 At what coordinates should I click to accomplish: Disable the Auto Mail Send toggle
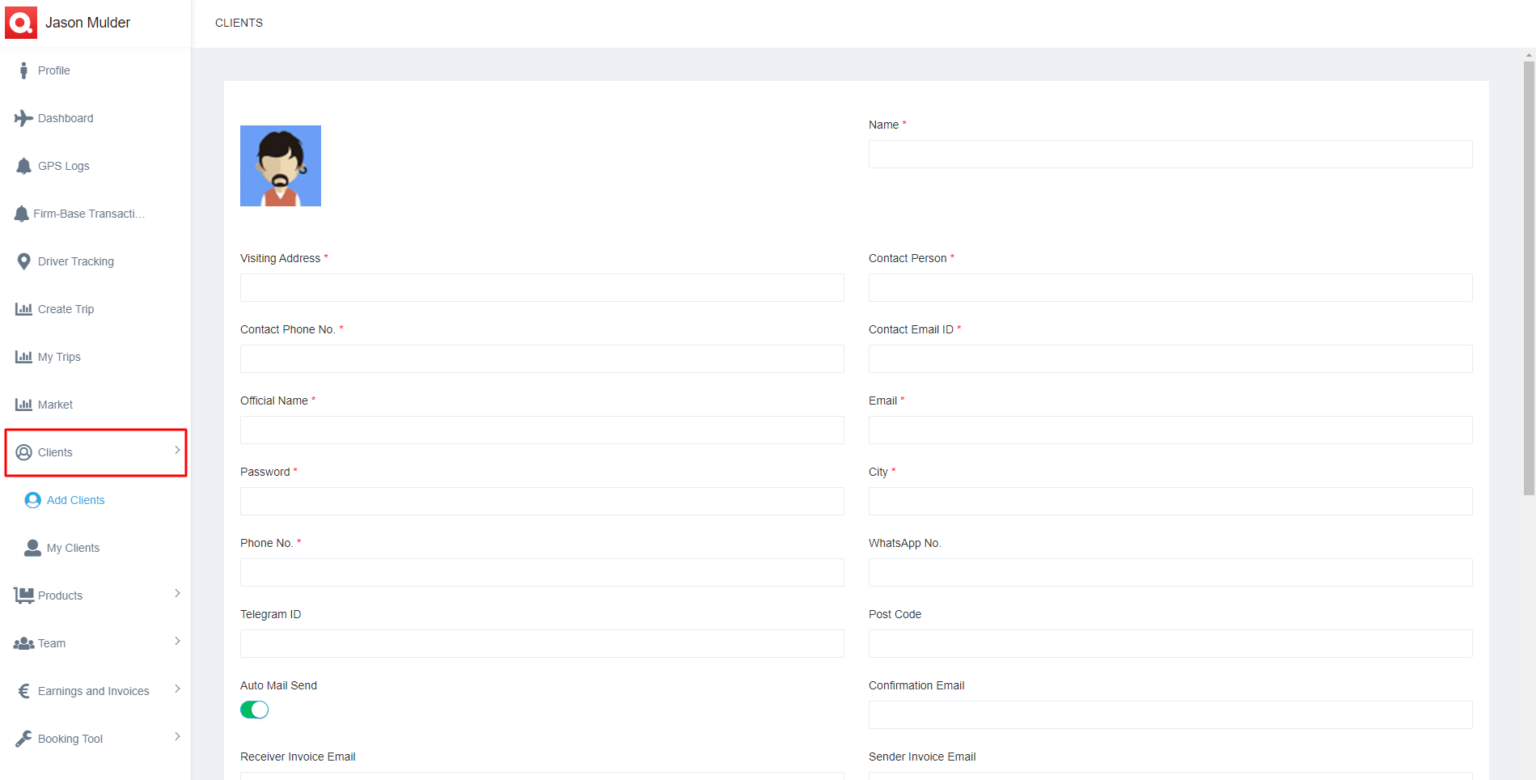tap(254, 709)
